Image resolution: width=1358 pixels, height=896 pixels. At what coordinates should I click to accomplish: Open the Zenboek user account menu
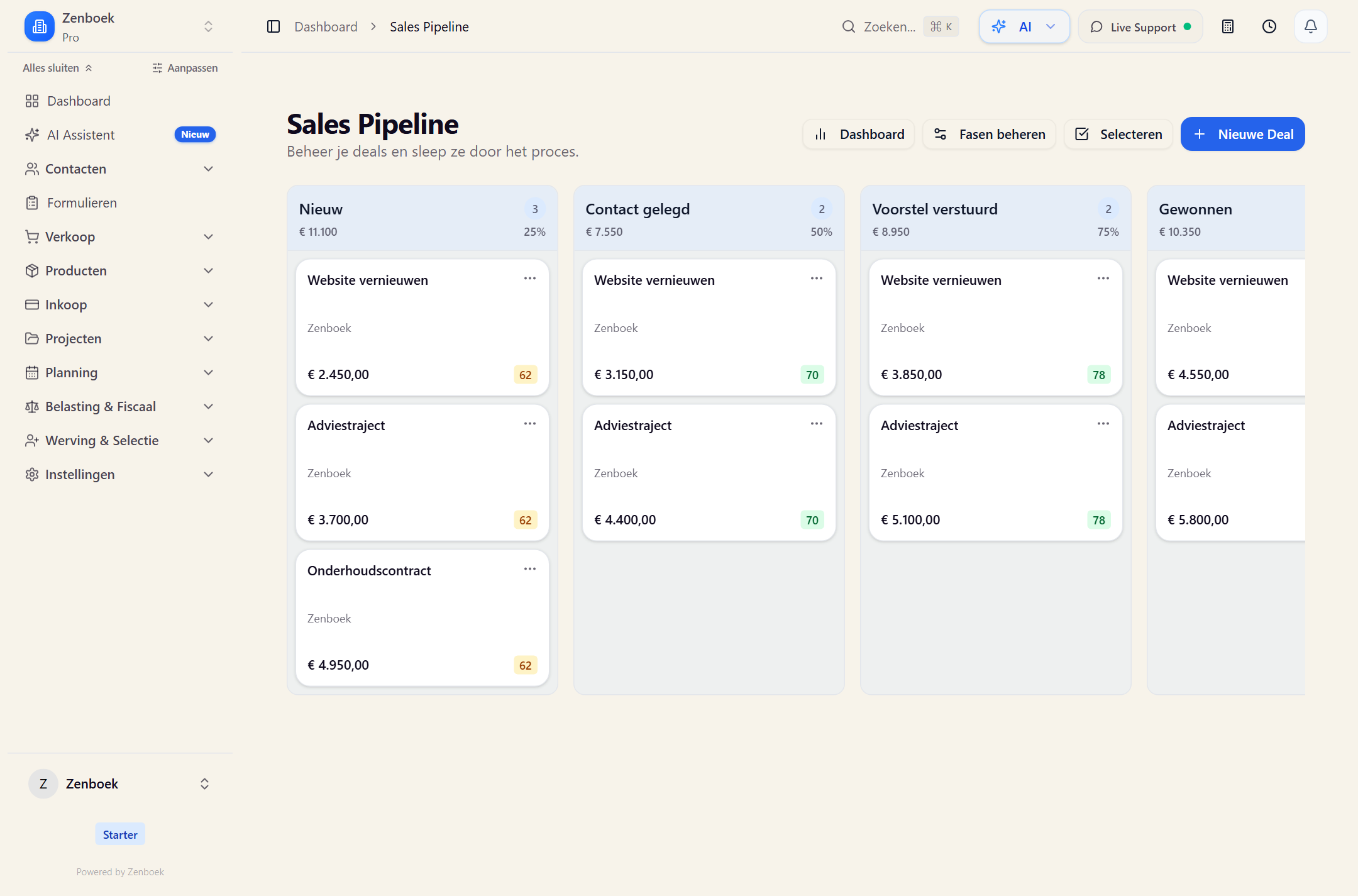pos(120,783)
